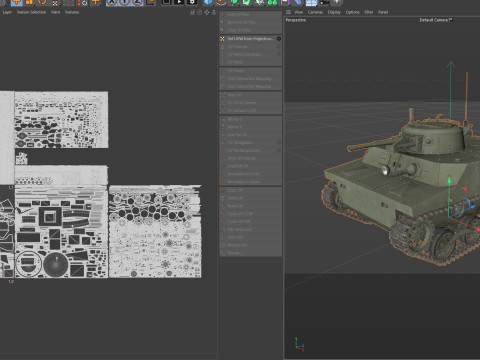This screenshot has height=360, width=480.
Task: Choose Unstitch UV command
Action: point(250,166)
